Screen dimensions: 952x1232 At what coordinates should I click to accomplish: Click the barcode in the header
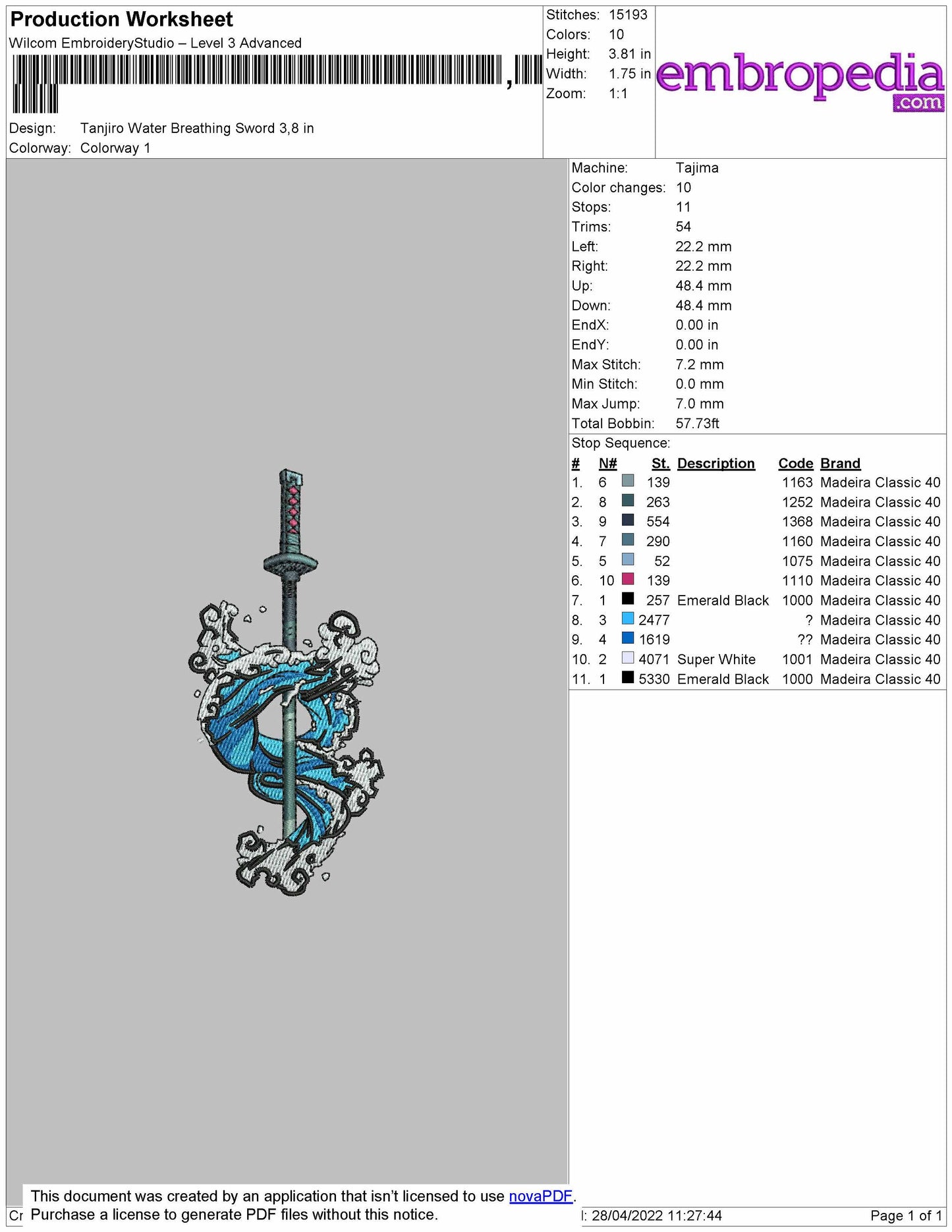(276, 83)
